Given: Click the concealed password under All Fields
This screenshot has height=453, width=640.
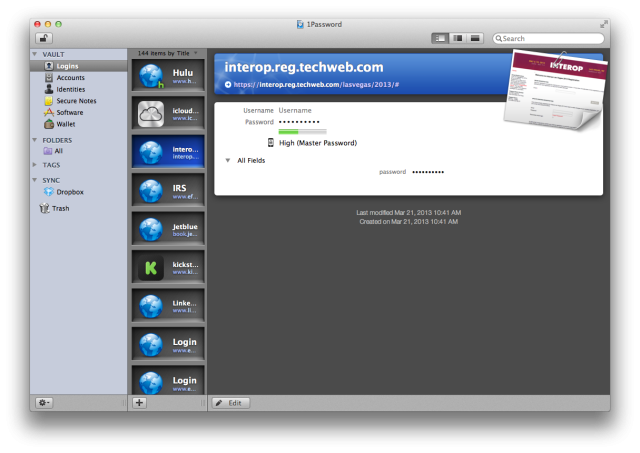Looking at the screenshot, I should [x=428, y=172].
